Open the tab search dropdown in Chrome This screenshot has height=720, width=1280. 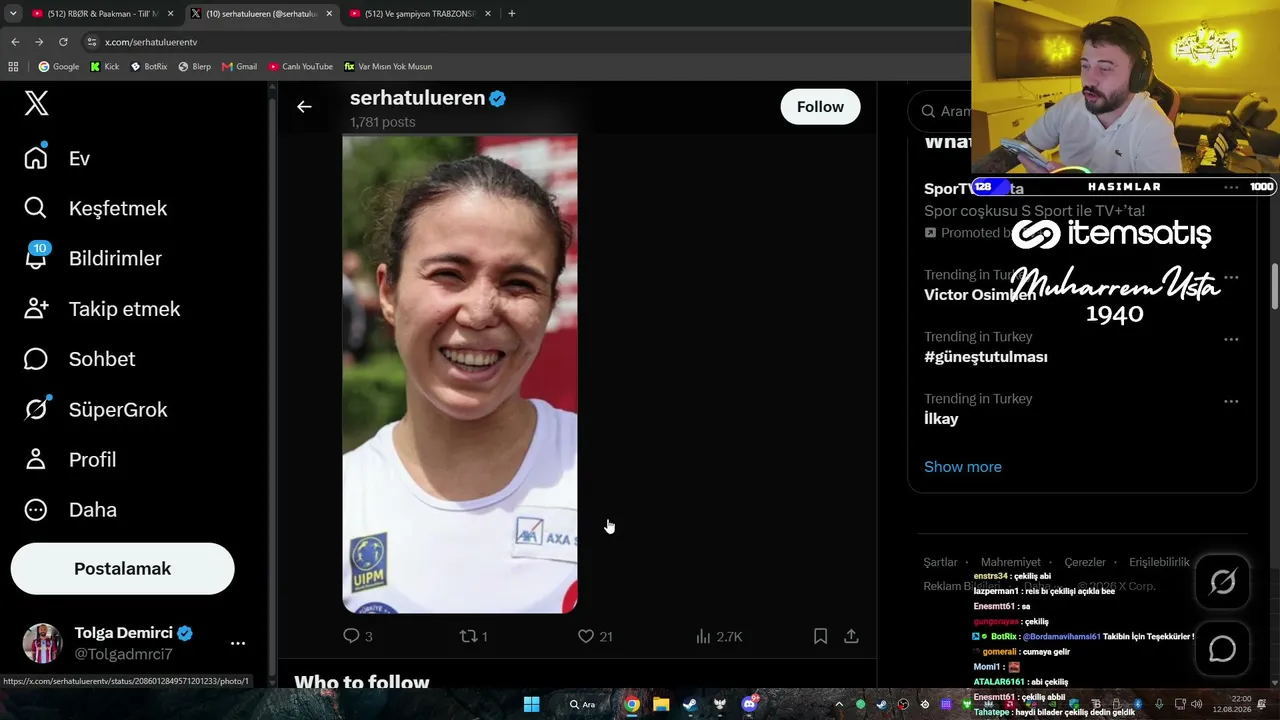click(x=13, y=14)
